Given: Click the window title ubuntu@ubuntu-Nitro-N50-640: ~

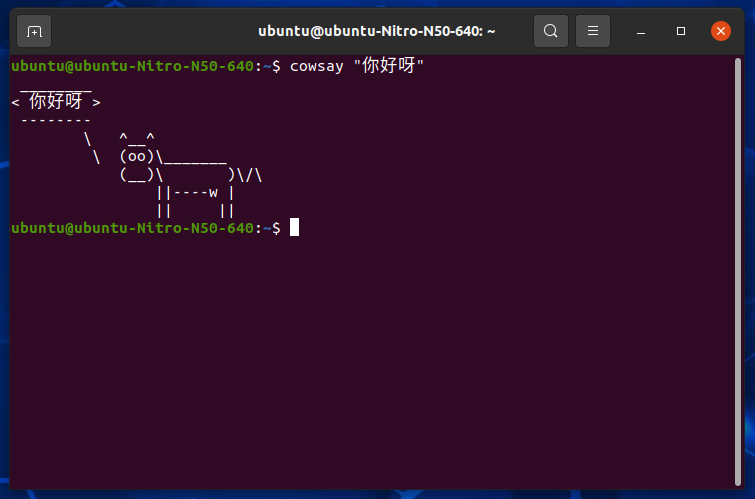Looking at the screenshot, I should [x=377, y=31].
